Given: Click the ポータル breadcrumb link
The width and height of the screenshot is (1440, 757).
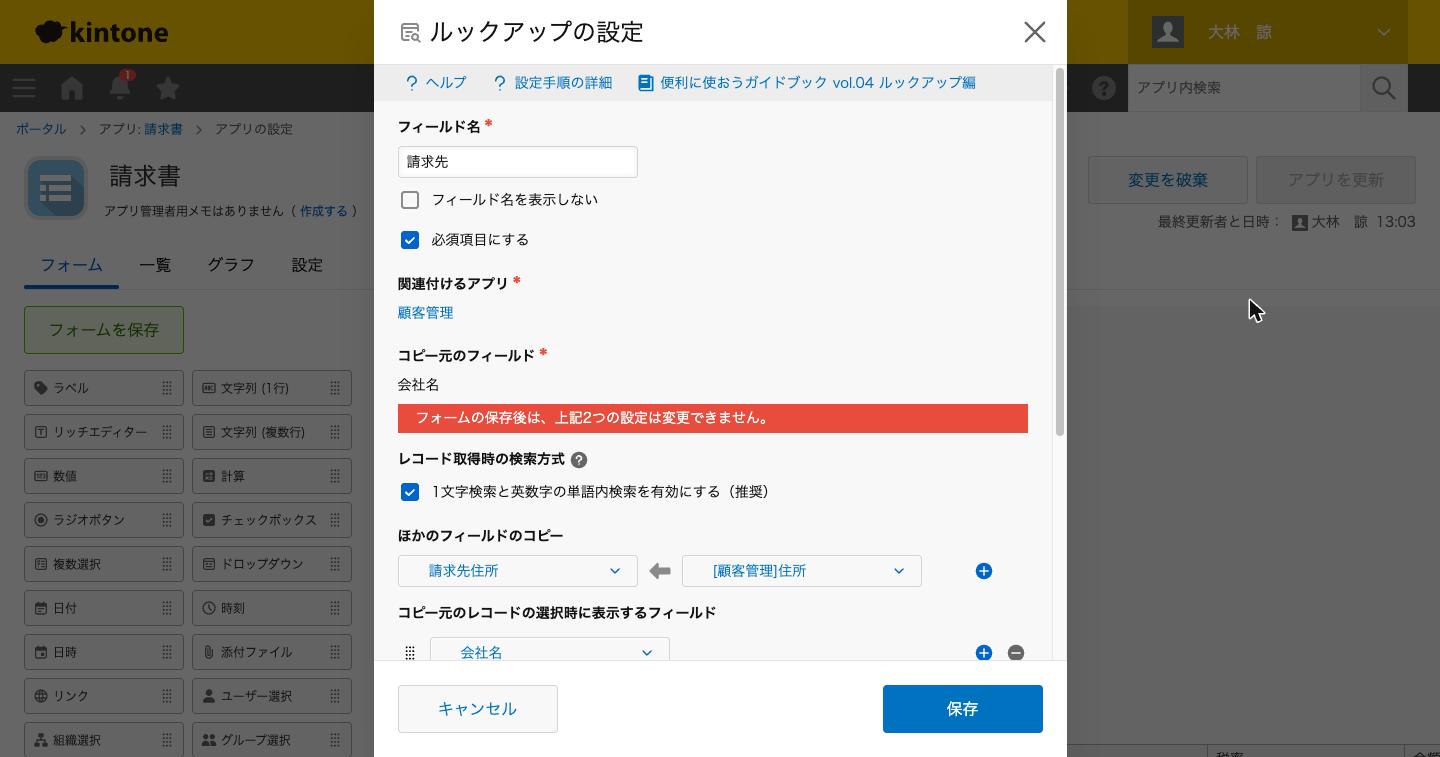Looking at the screenshot, I should (41, 129).
